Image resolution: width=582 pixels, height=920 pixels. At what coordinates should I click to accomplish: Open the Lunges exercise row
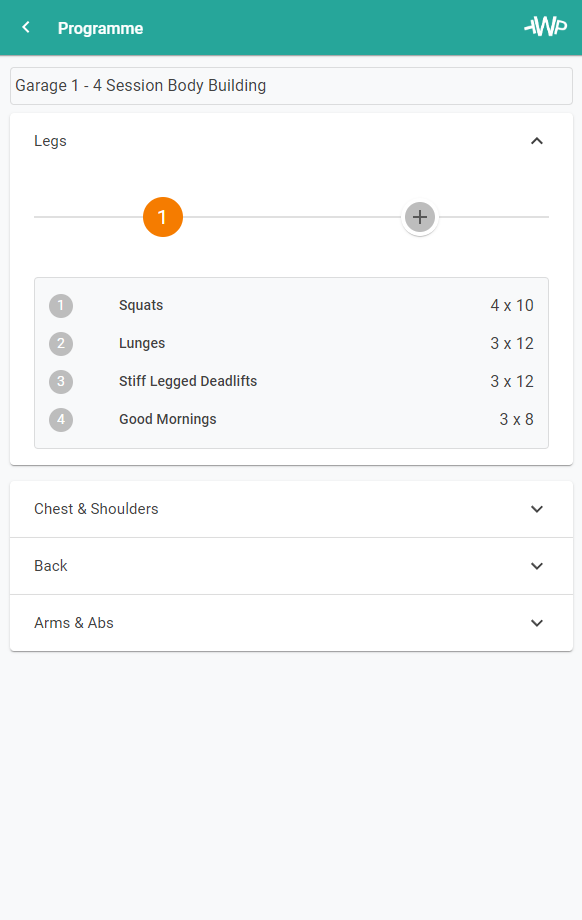click(x=292, y=344)
